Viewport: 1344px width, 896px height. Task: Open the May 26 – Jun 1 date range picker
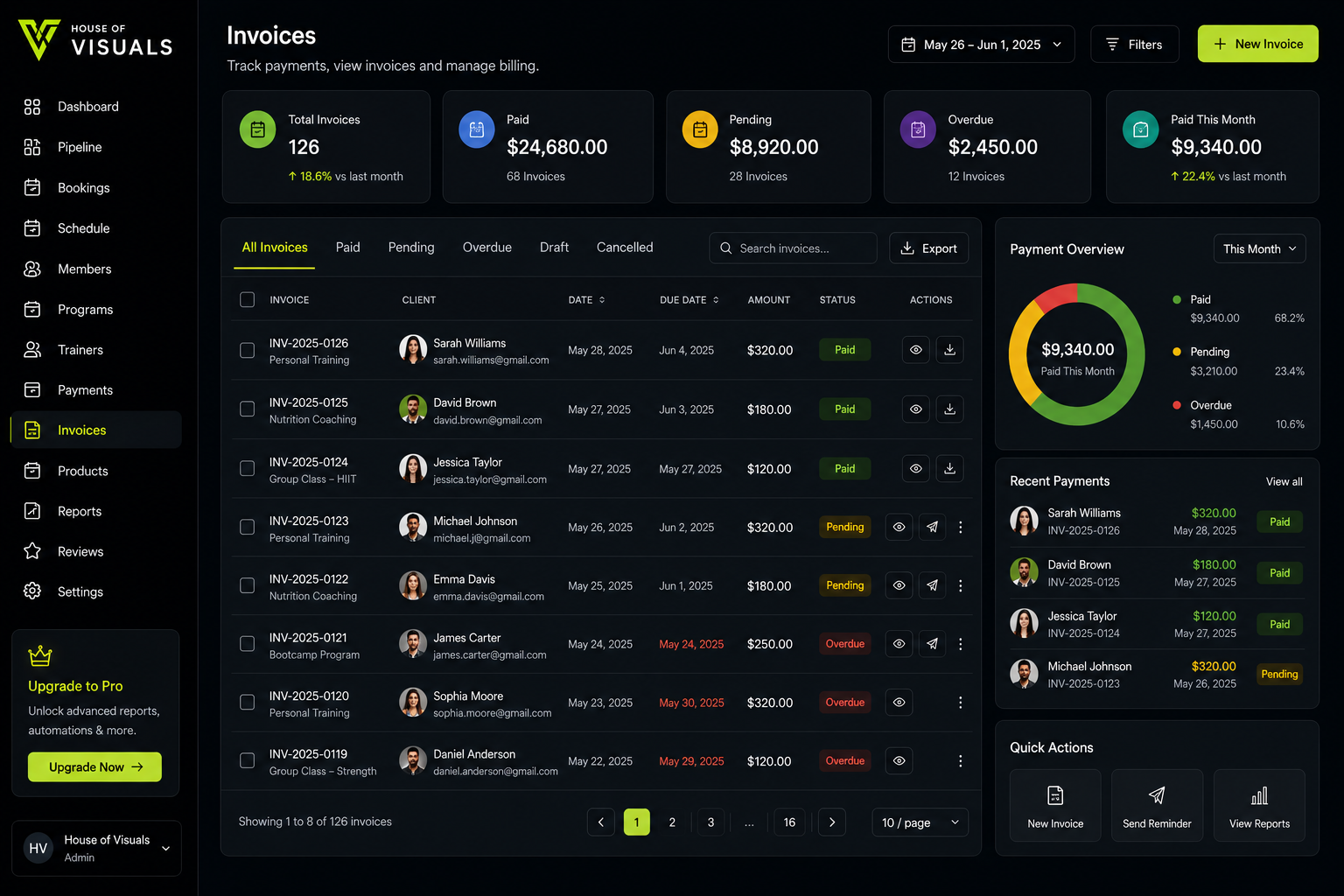(981, 45)
